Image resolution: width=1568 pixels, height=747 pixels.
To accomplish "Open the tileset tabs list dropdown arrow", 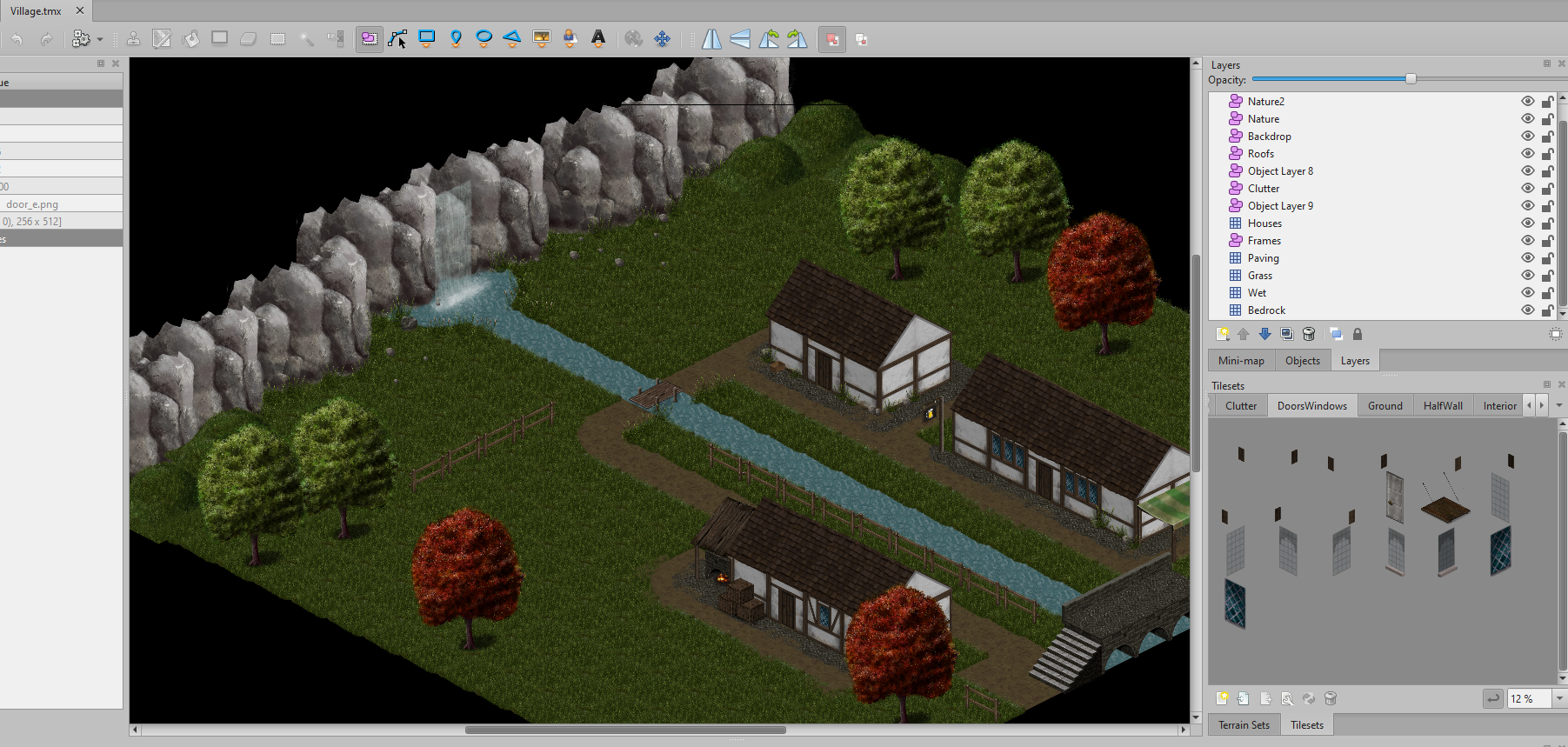I will 1558,405.
